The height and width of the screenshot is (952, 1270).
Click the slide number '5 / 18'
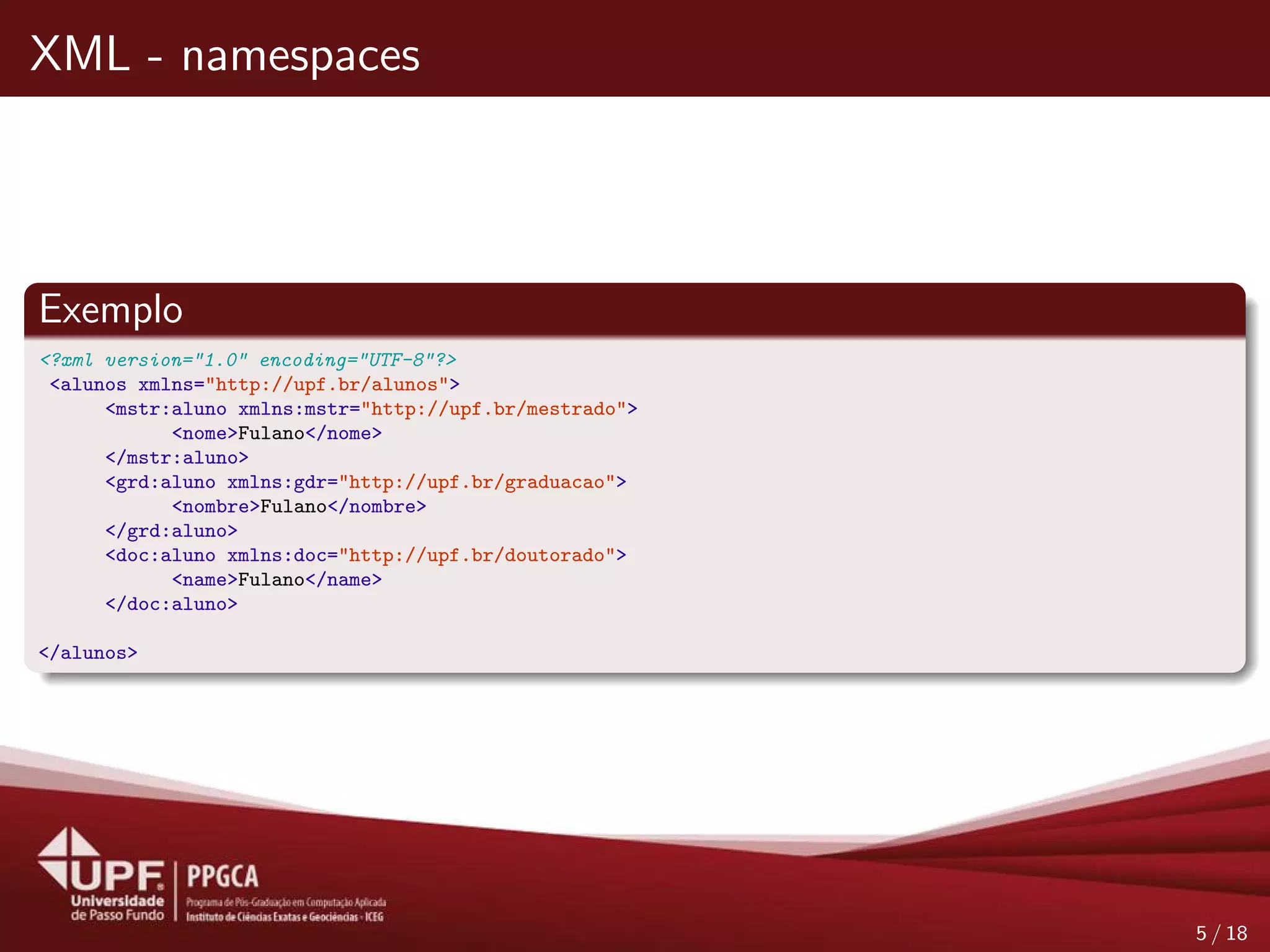(1222, 933)
